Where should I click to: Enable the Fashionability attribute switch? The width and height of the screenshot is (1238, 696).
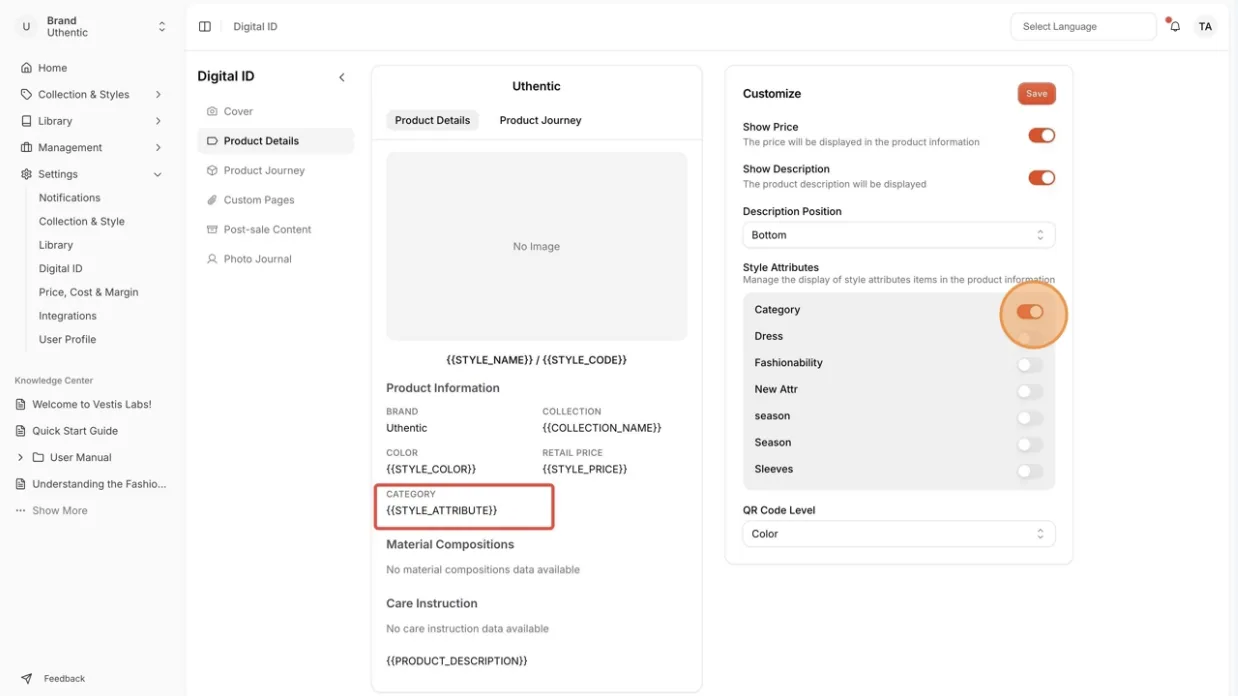[x=1030, y=365]
